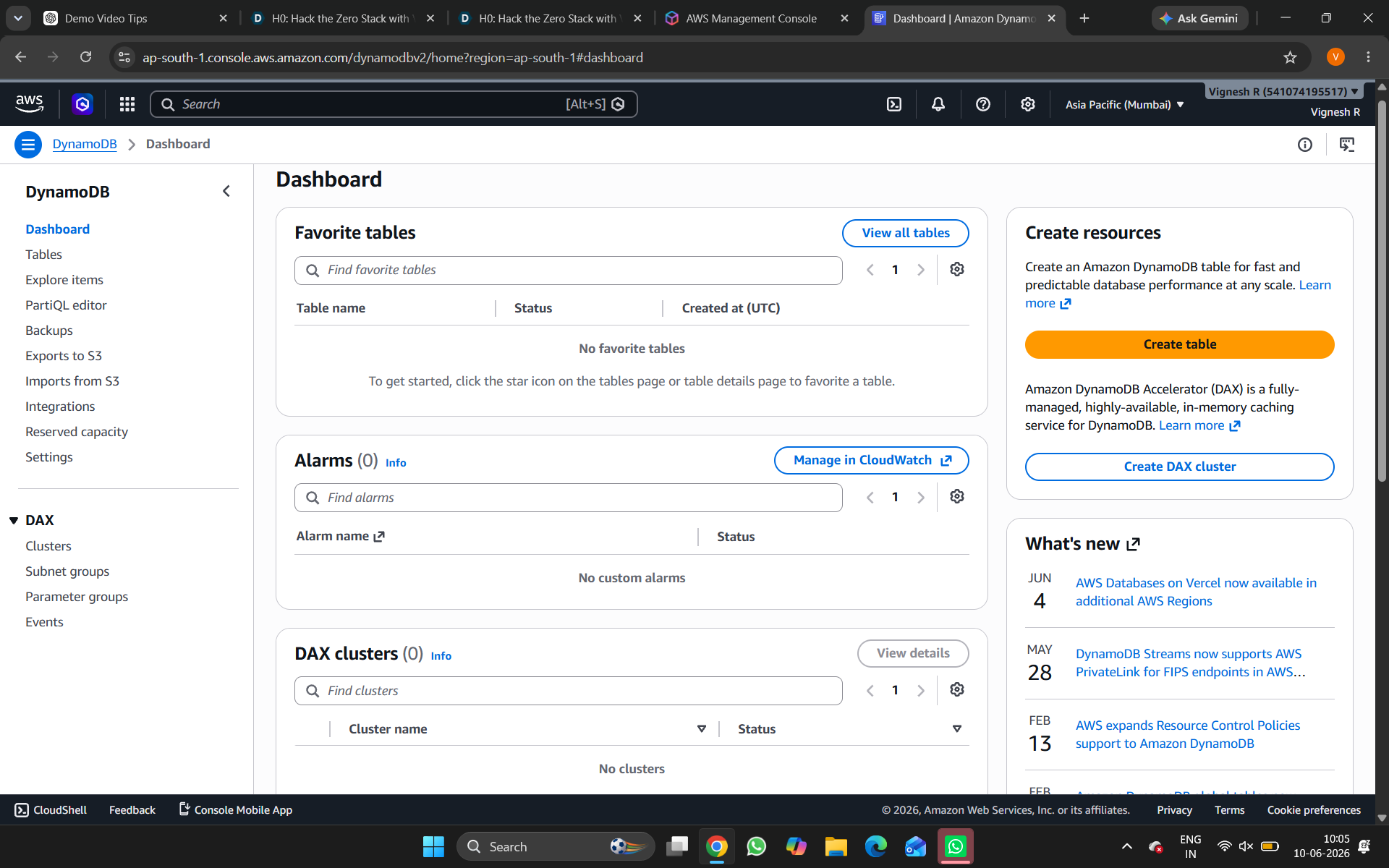Open File Explorer from the taskbar
The width and height of the screenshot is (1389, 868).
click(x=836, y=846)
